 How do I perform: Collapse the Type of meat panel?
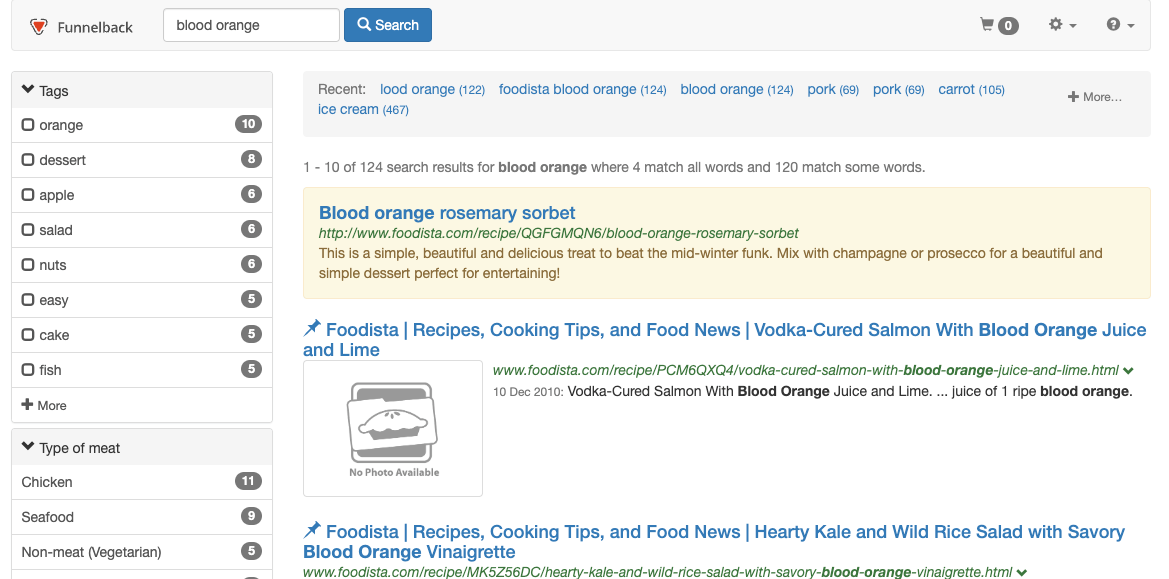pos(28,447)
